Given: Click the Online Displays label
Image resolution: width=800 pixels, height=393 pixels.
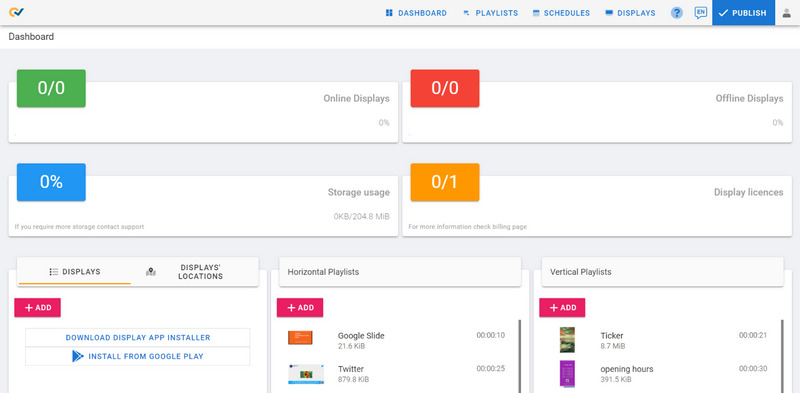Looking at the screenshot, I should click(x=356, y=99).
